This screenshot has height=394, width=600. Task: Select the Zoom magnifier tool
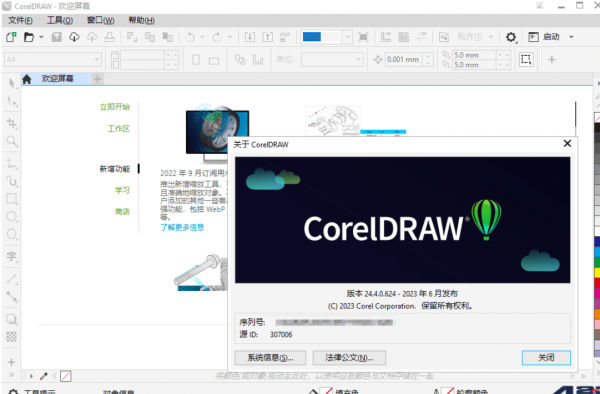click(12, 141)
